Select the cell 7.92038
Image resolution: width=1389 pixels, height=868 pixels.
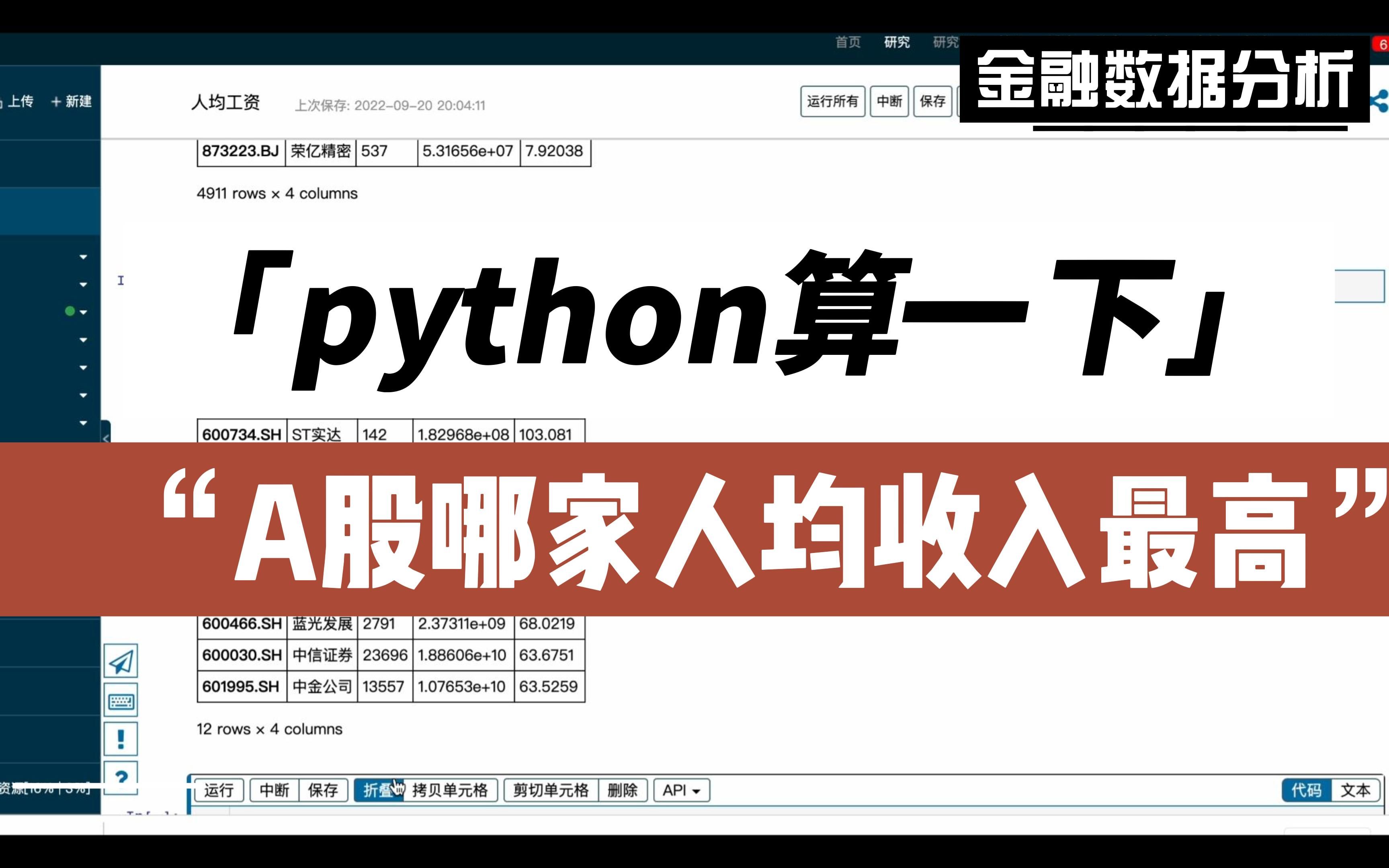[x=555, y=151]
